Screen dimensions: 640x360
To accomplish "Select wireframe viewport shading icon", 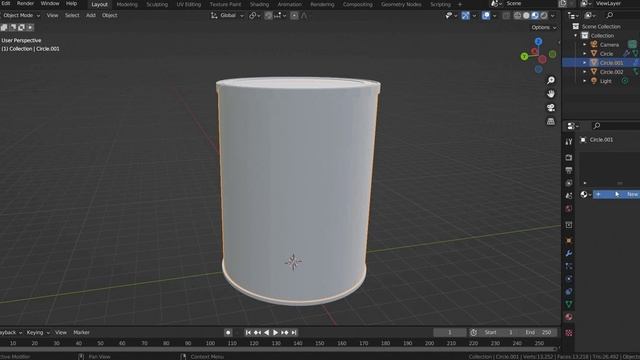I will click(517, 16).
